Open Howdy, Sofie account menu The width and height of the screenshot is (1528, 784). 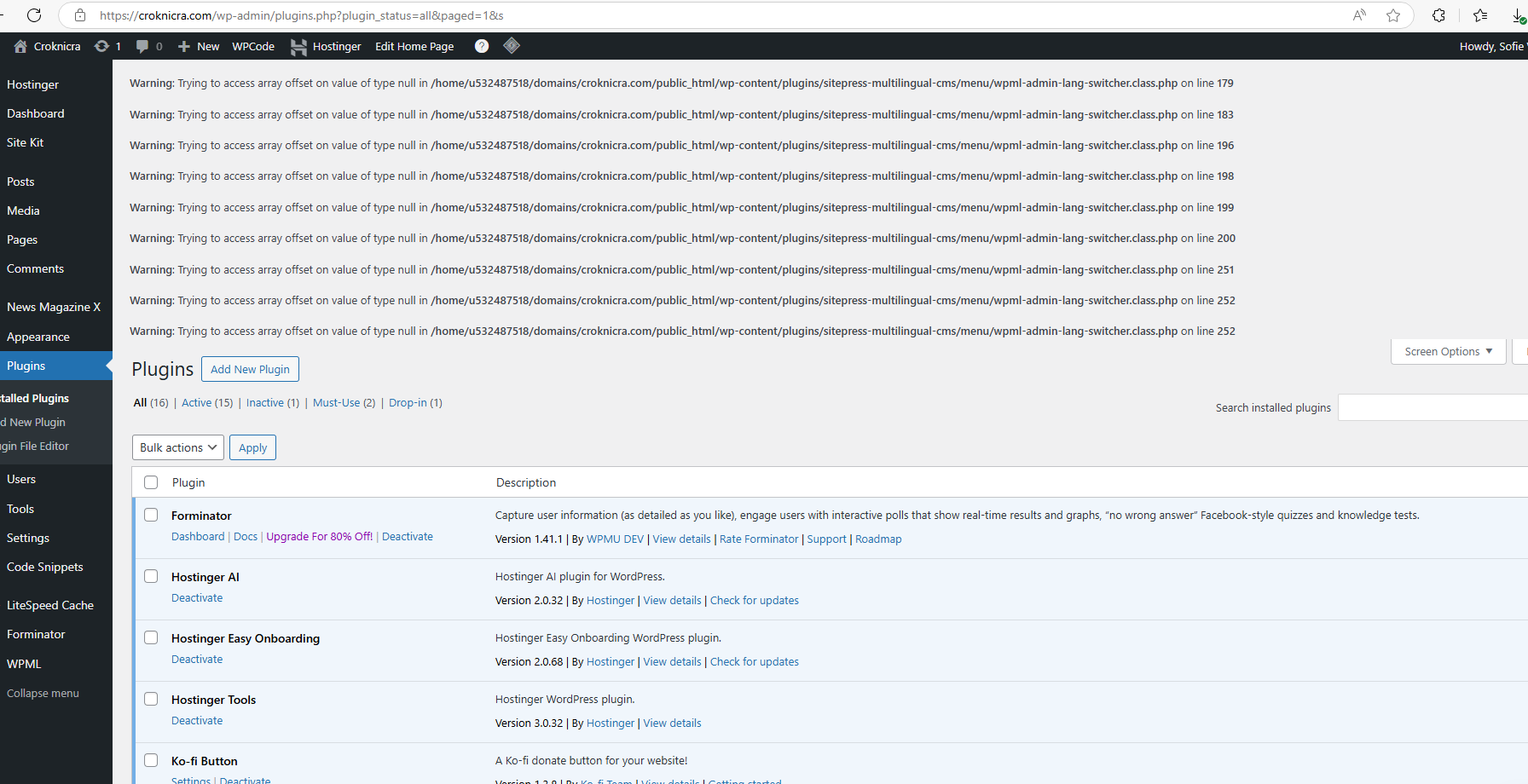(x=1491, y=46)
